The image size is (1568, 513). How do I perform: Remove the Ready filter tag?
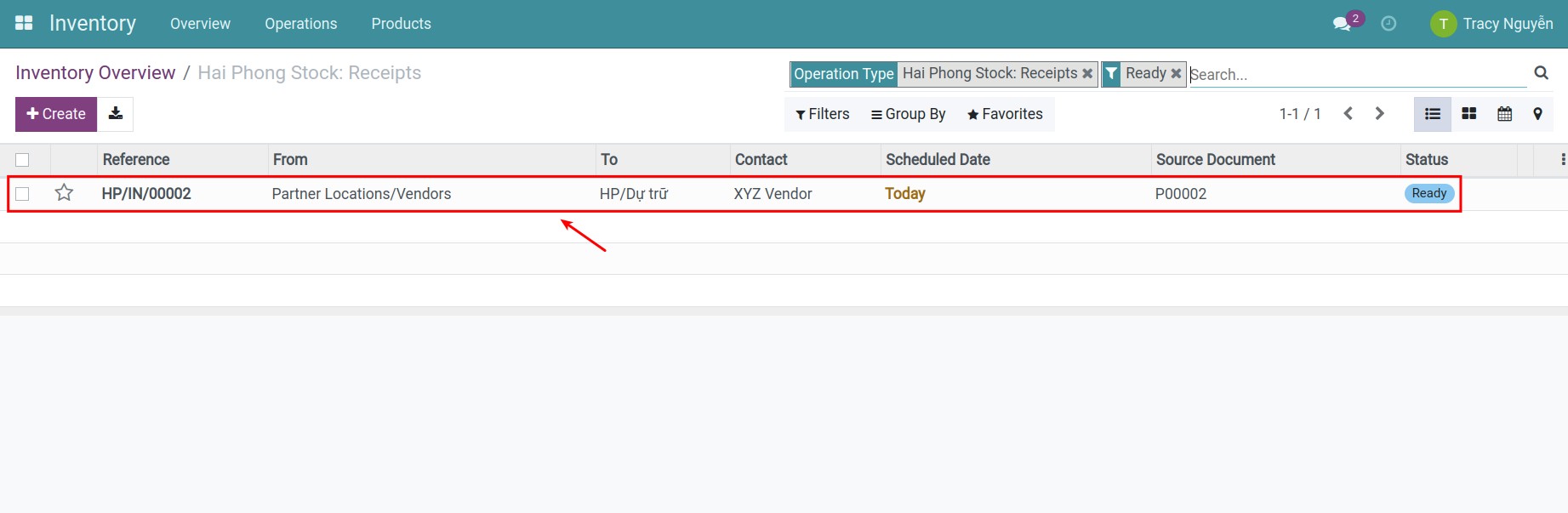[1176, 74]
